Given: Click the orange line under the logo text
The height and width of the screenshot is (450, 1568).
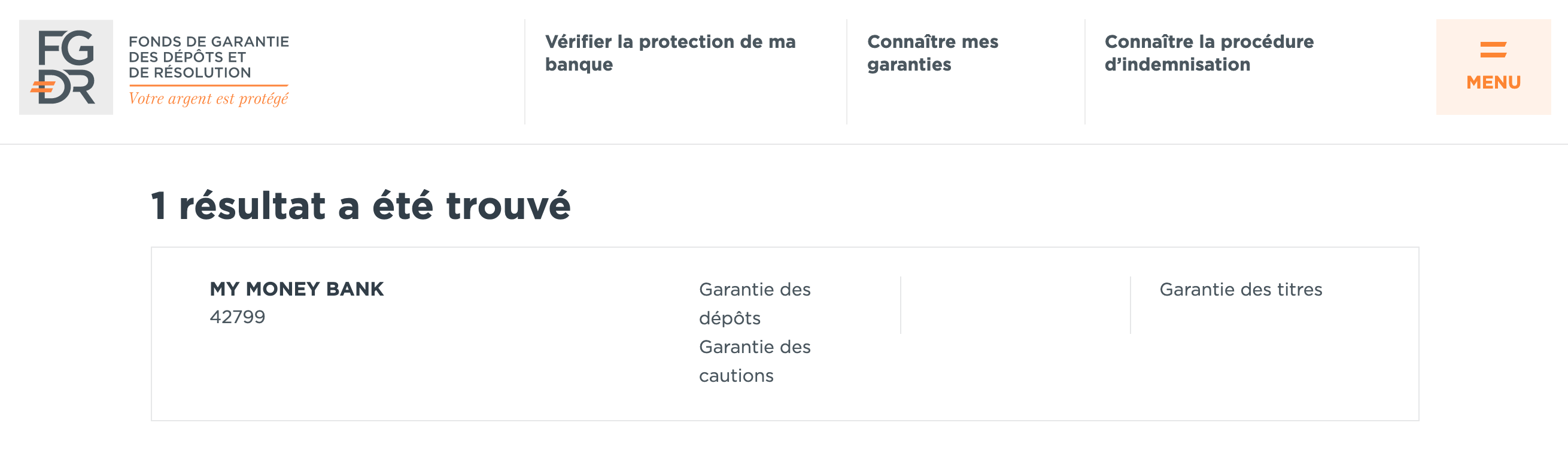Looking at the screenshot, I should click(x=208, y=85).
